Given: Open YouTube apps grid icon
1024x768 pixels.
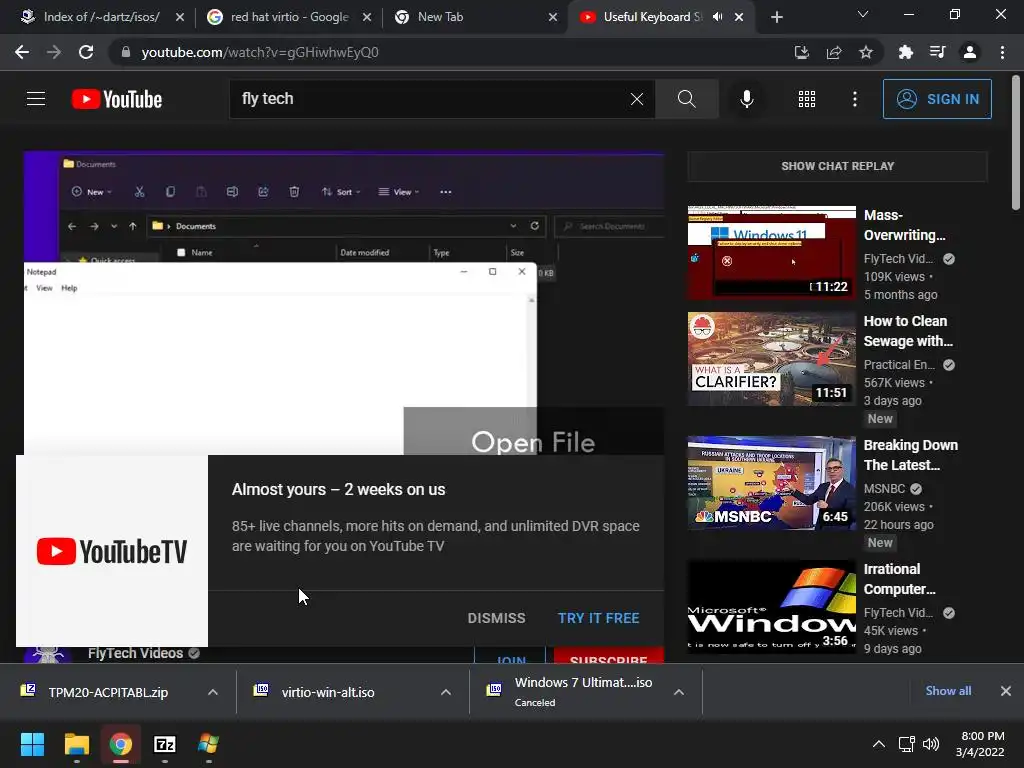Looking at the screenshot, I should (x=807, y=99).
